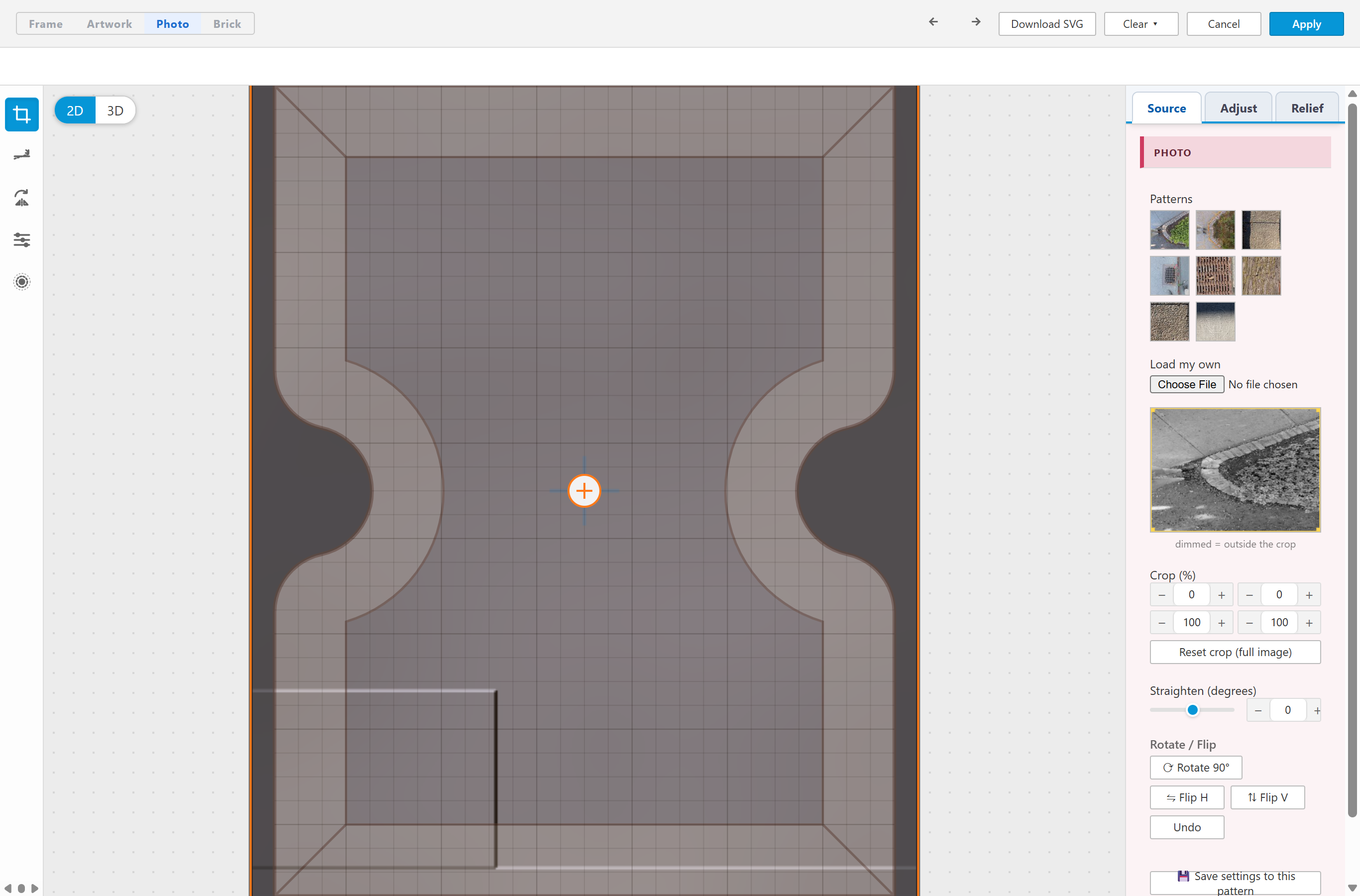Screen dimensions: 1360x896
Task: Select the relief circle tool icon
Action: 22,282
